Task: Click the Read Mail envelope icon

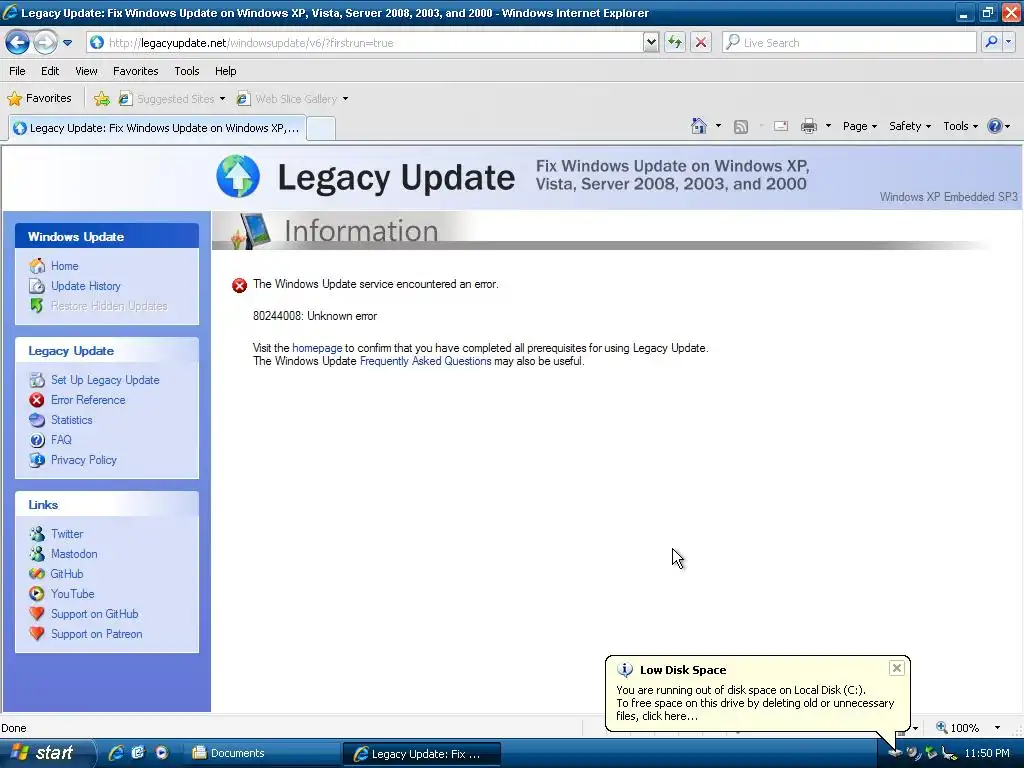Action: tap(780, 126)
